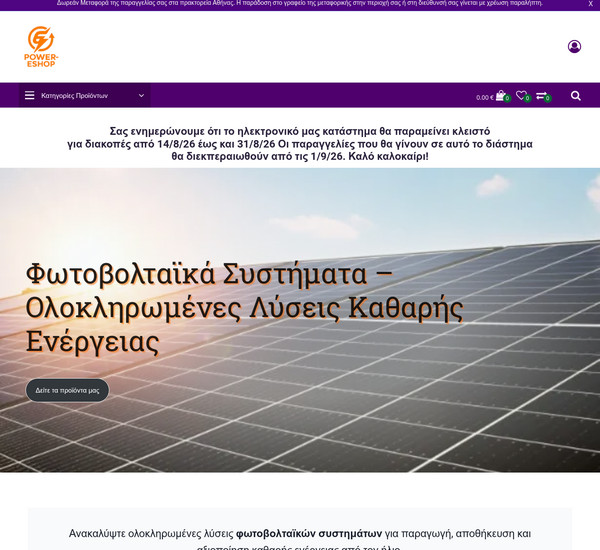Click the Δείτε τα προϊόντα μας button

click(x=67, y=390)
